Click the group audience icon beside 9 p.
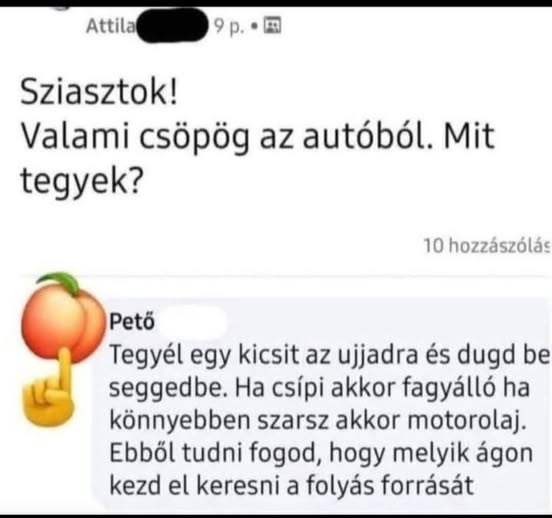552x518 pixels. tap(272, 26)
